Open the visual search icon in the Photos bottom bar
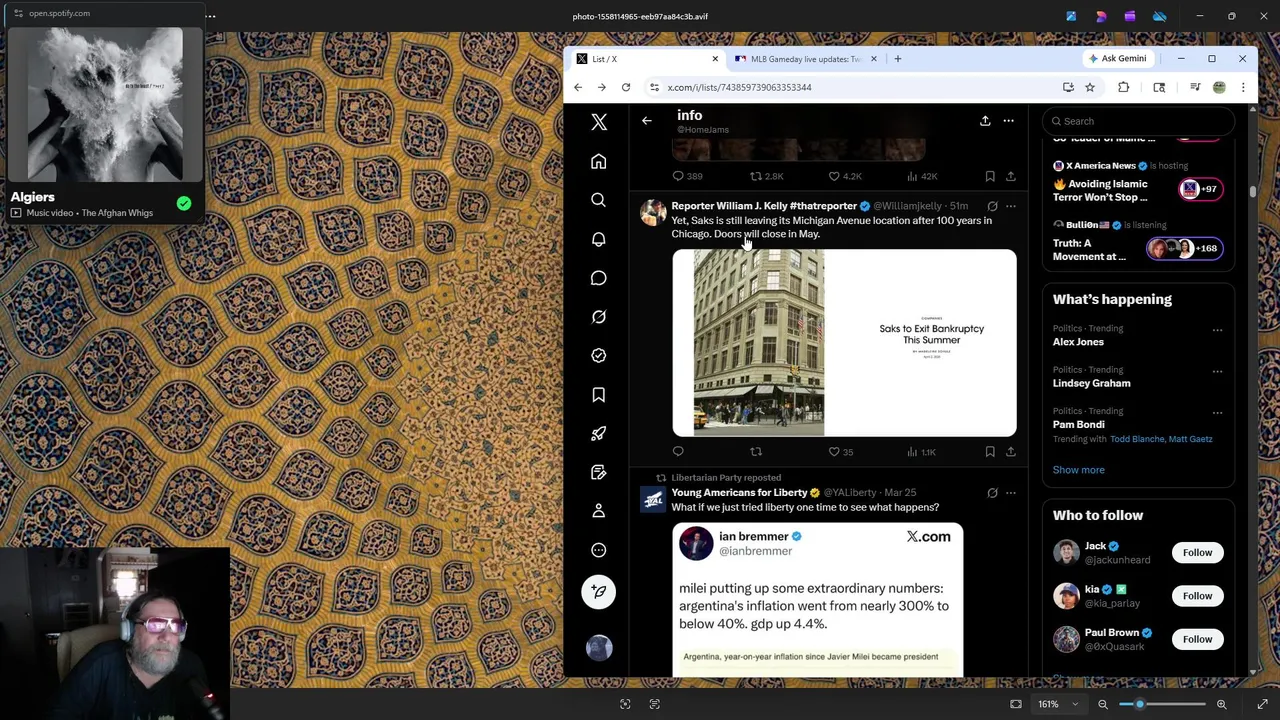This screenshot has width=1280, height=720. coord(625,704)
